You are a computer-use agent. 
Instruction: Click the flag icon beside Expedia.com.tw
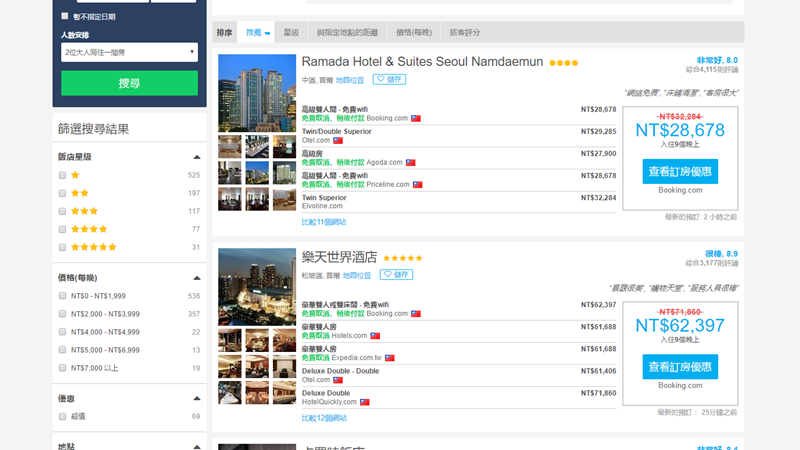point(390,358)
